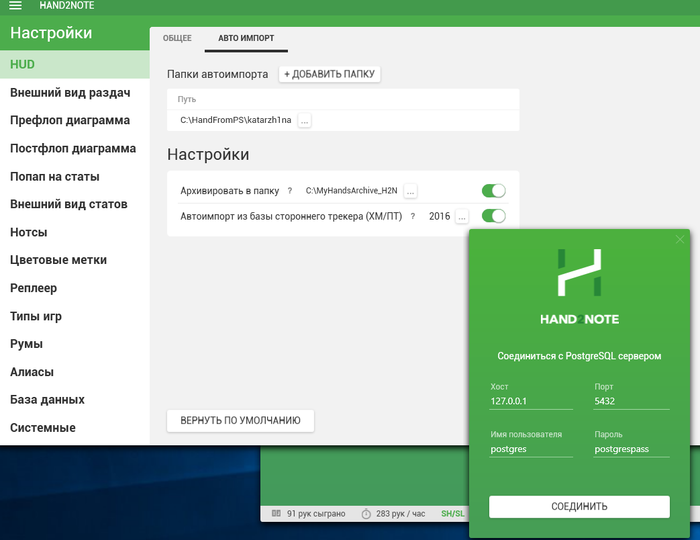Click the 91 рук сыграно status text
The height and width of the screenshot is (540, 700).
(316, 514)
